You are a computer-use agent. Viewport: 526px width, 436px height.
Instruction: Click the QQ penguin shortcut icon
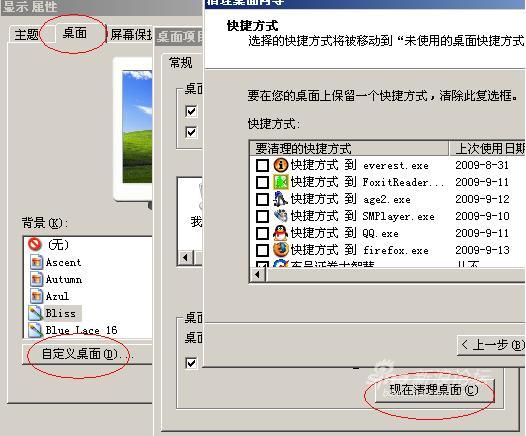tap(280, 233)
